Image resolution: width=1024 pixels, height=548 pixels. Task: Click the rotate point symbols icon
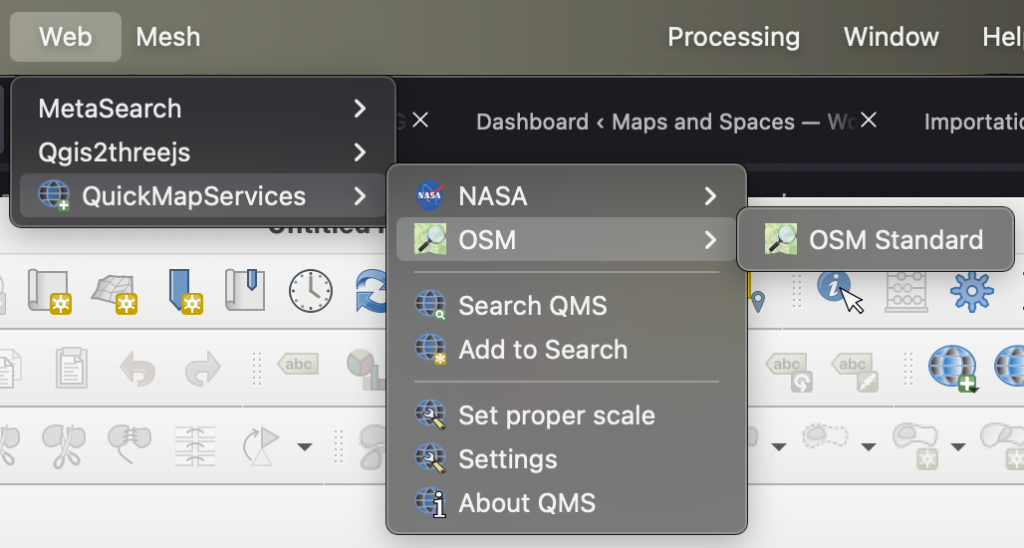(261, 446)
